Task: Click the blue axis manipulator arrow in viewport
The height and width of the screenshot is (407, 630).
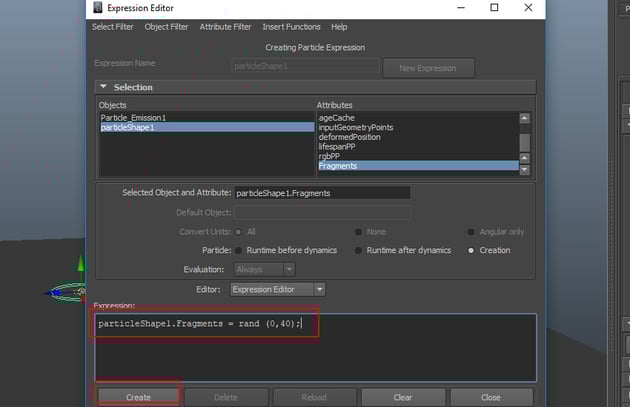Action: tap(51, 293)
